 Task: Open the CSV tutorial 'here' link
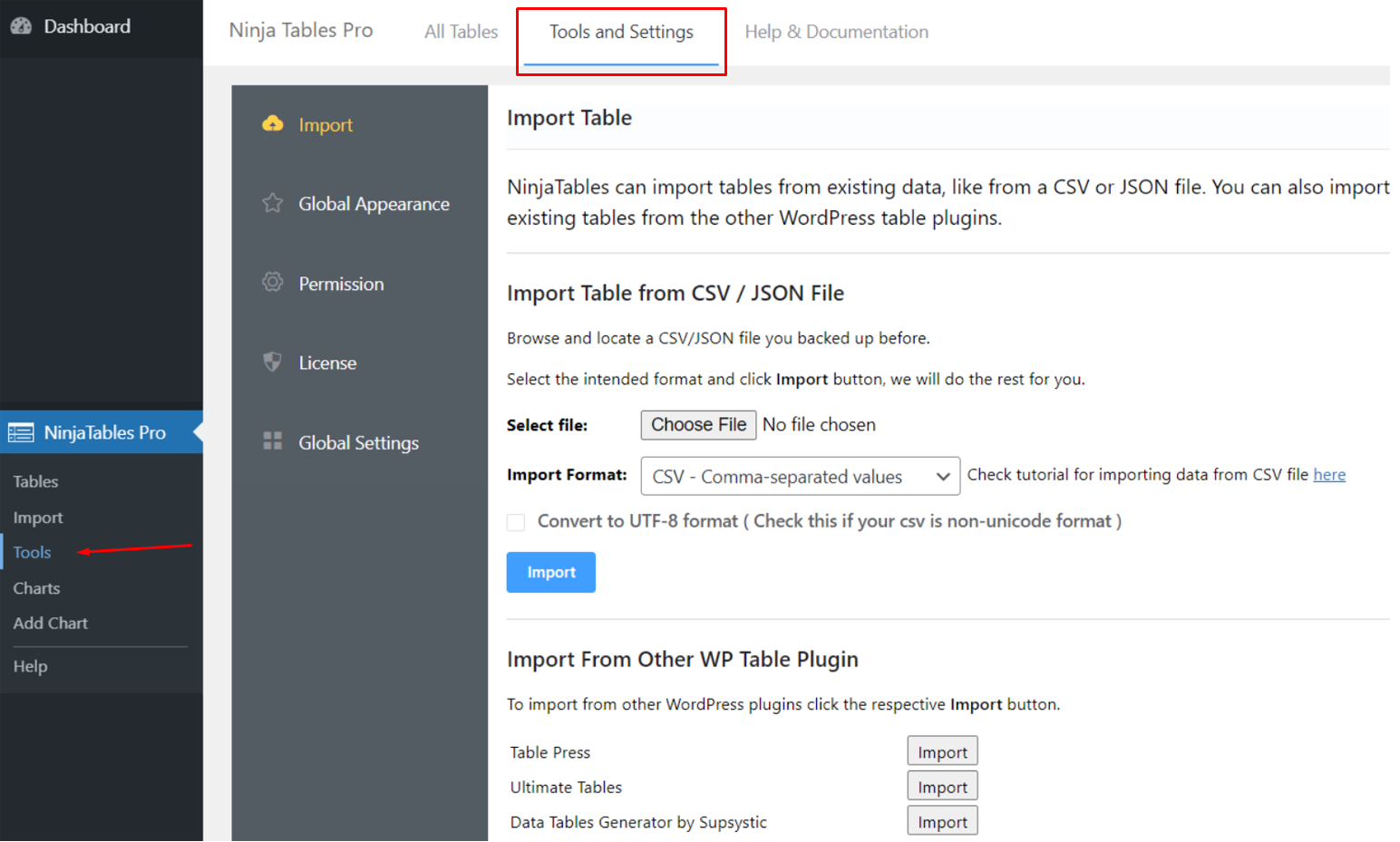tap(1329, 475)
